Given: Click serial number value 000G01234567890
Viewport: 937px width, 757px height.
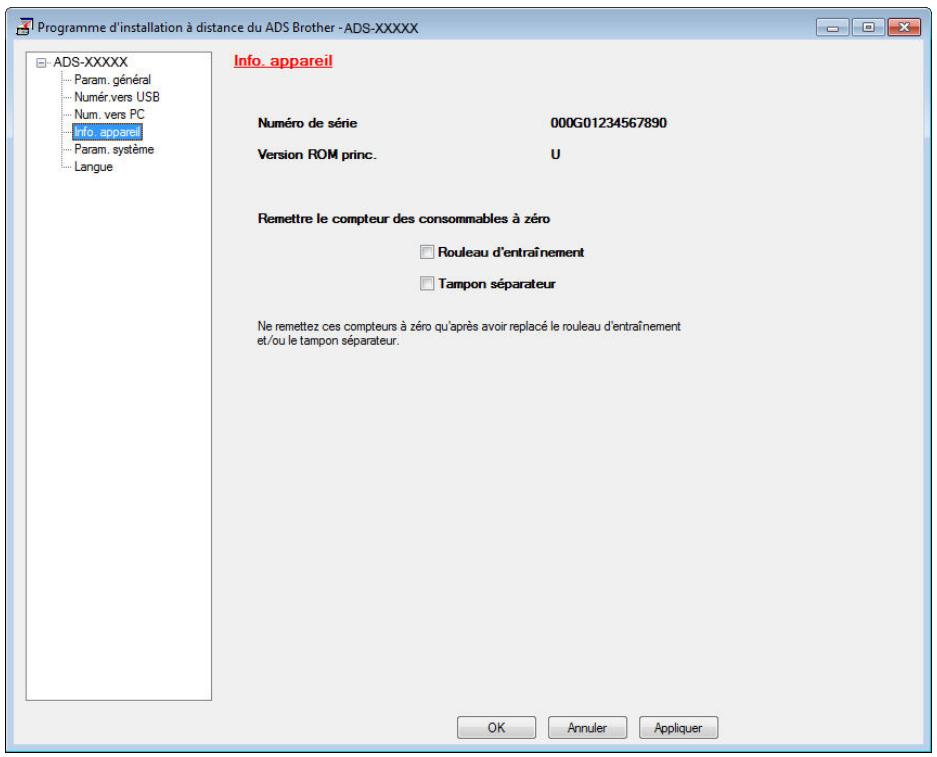Looking at the screenshot, I should [608, 123].
